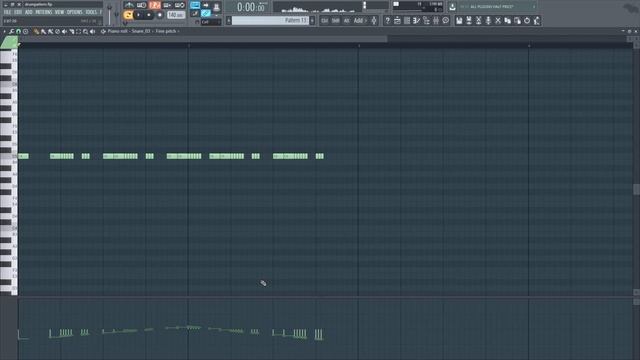Open the ADD menu

[x=29, y=12]
